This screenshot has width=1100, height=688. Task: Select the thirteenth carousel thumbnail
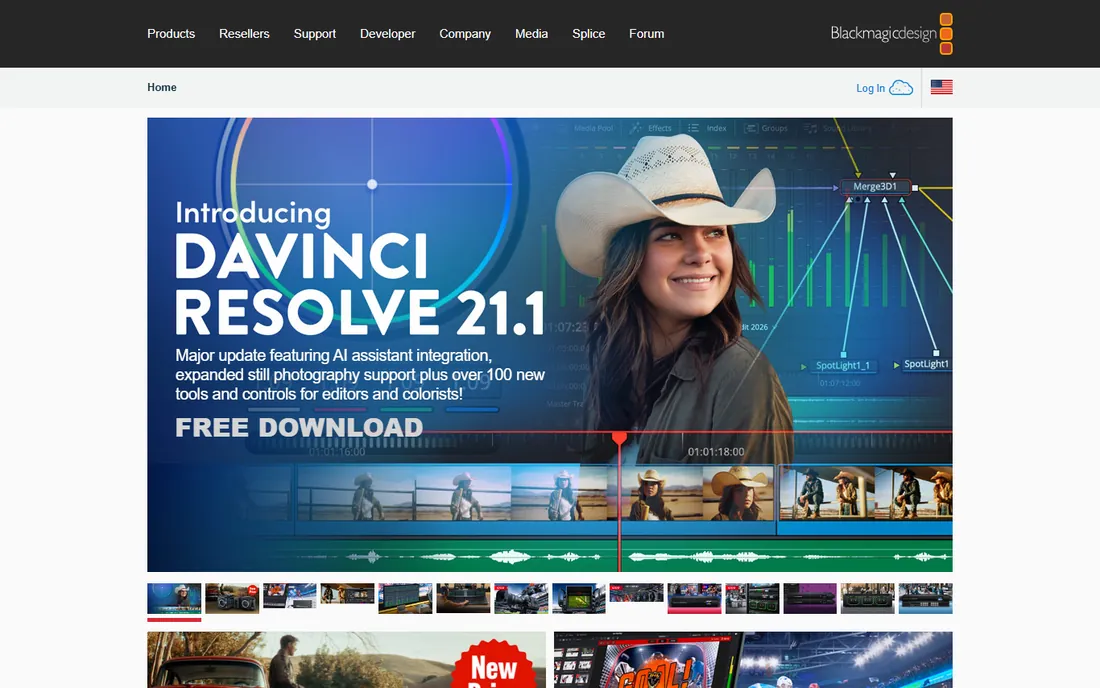[868, 598]
